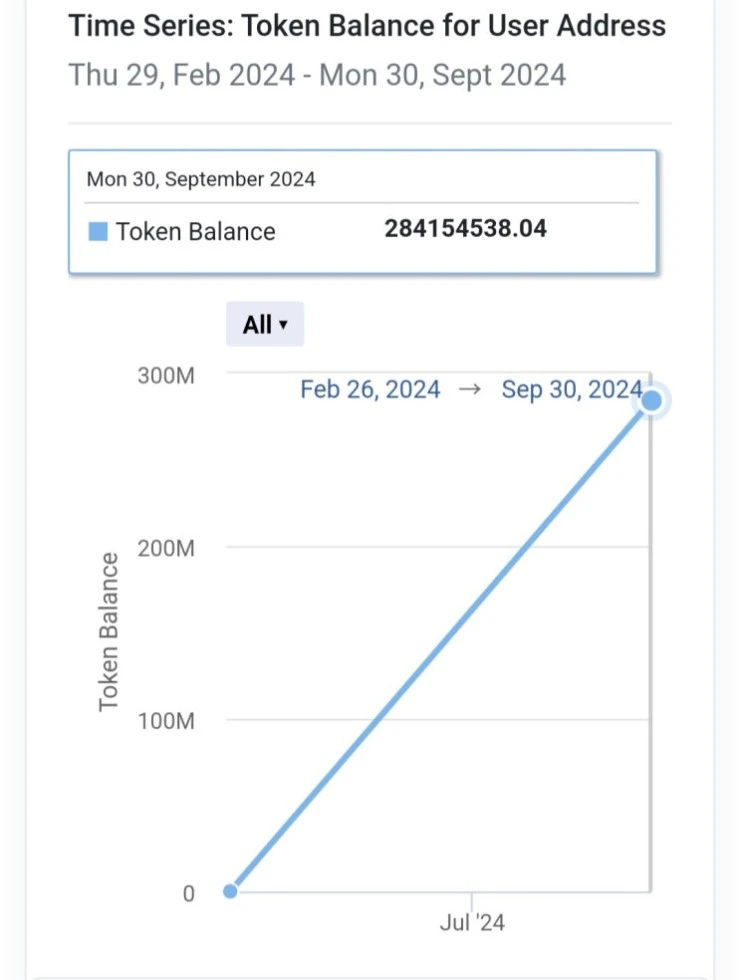The image size is (740, 980).
Task: Click the 100M y-axis label
Action: (166, 720)
